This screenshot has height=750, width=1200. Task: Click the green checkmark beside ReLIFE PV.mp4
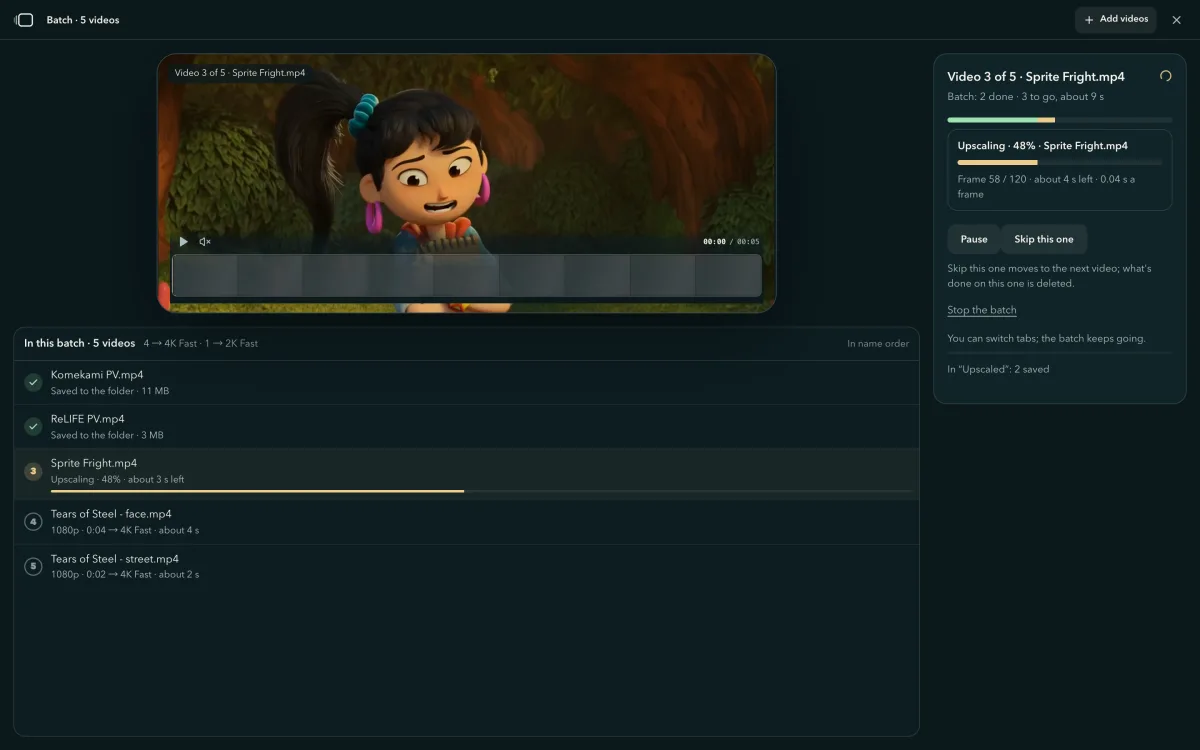[x=33, y=426]
